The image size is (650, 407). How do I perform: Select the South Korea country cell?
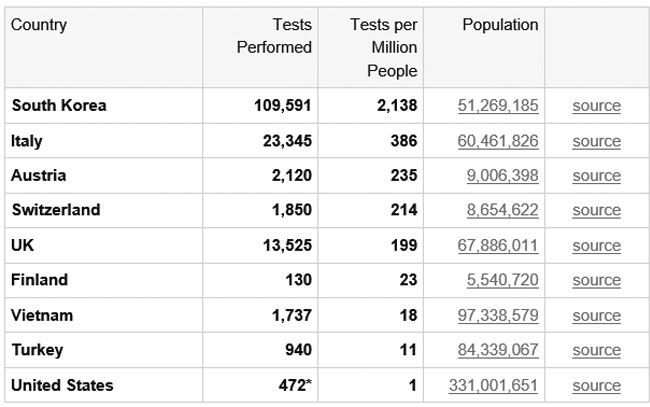point(59,106)
